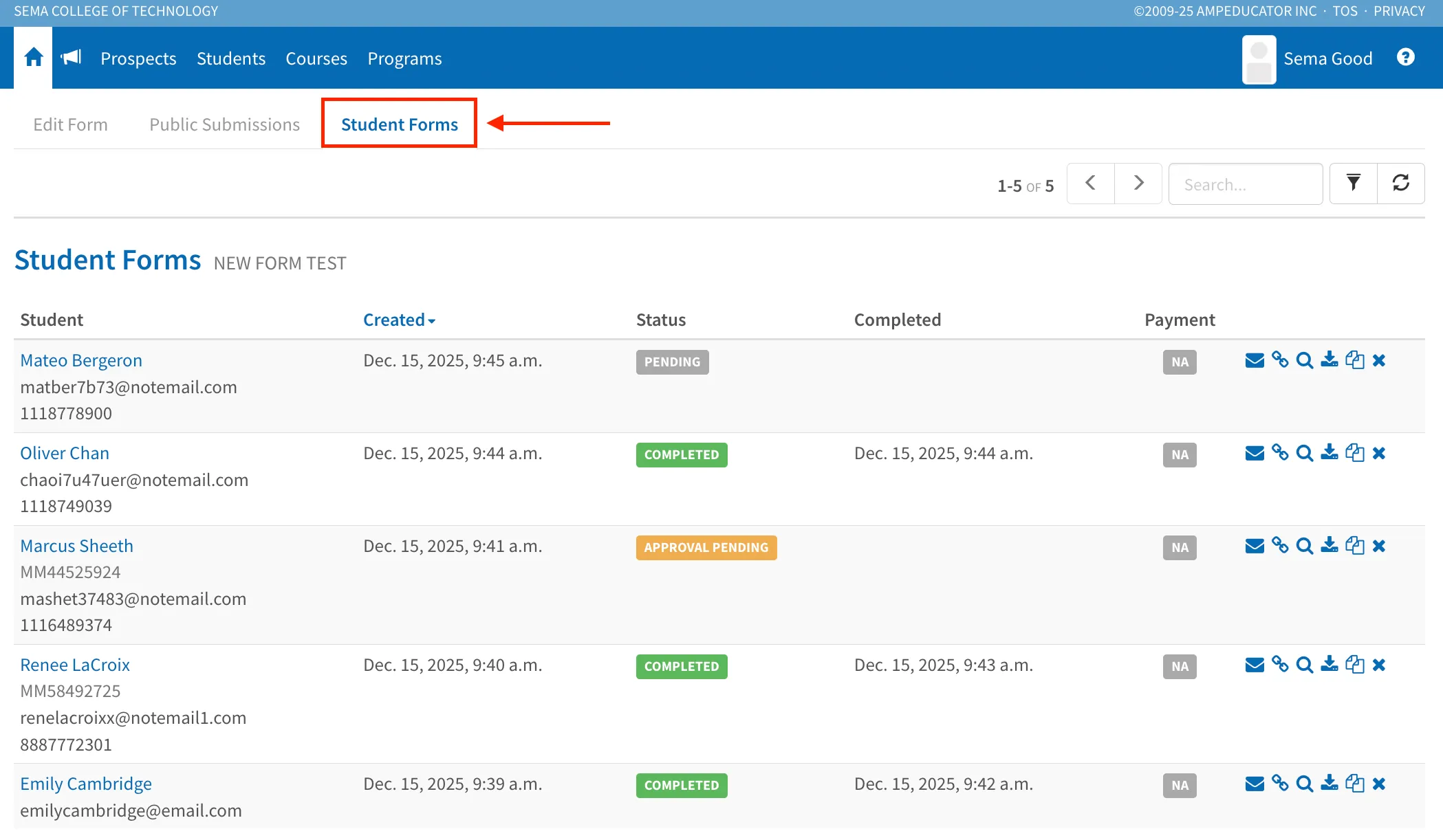Sort by Created column dropdown
Image resolution: width=1443 pixels, height=840 pixels.
tap(399, 320)
